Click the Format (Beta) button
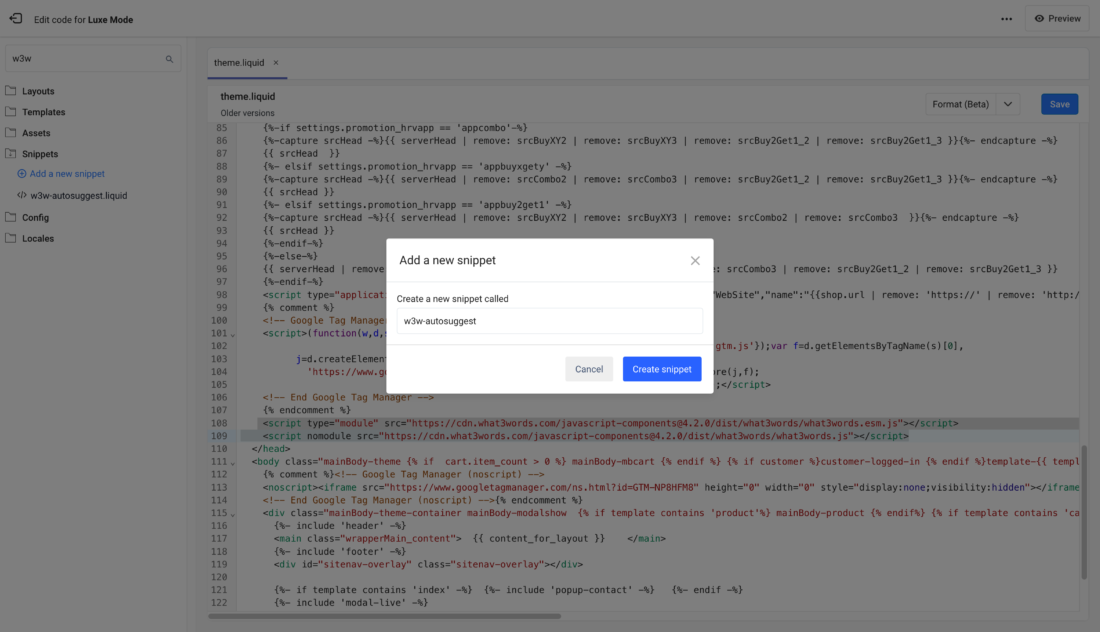 click(x=960, y=105)
